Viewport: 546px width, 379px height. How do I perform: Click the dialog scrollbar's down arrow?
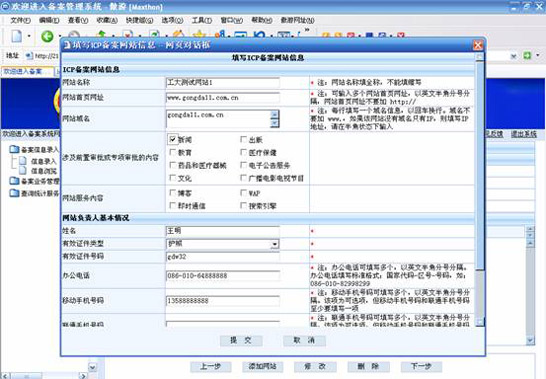tap(480, 322)
